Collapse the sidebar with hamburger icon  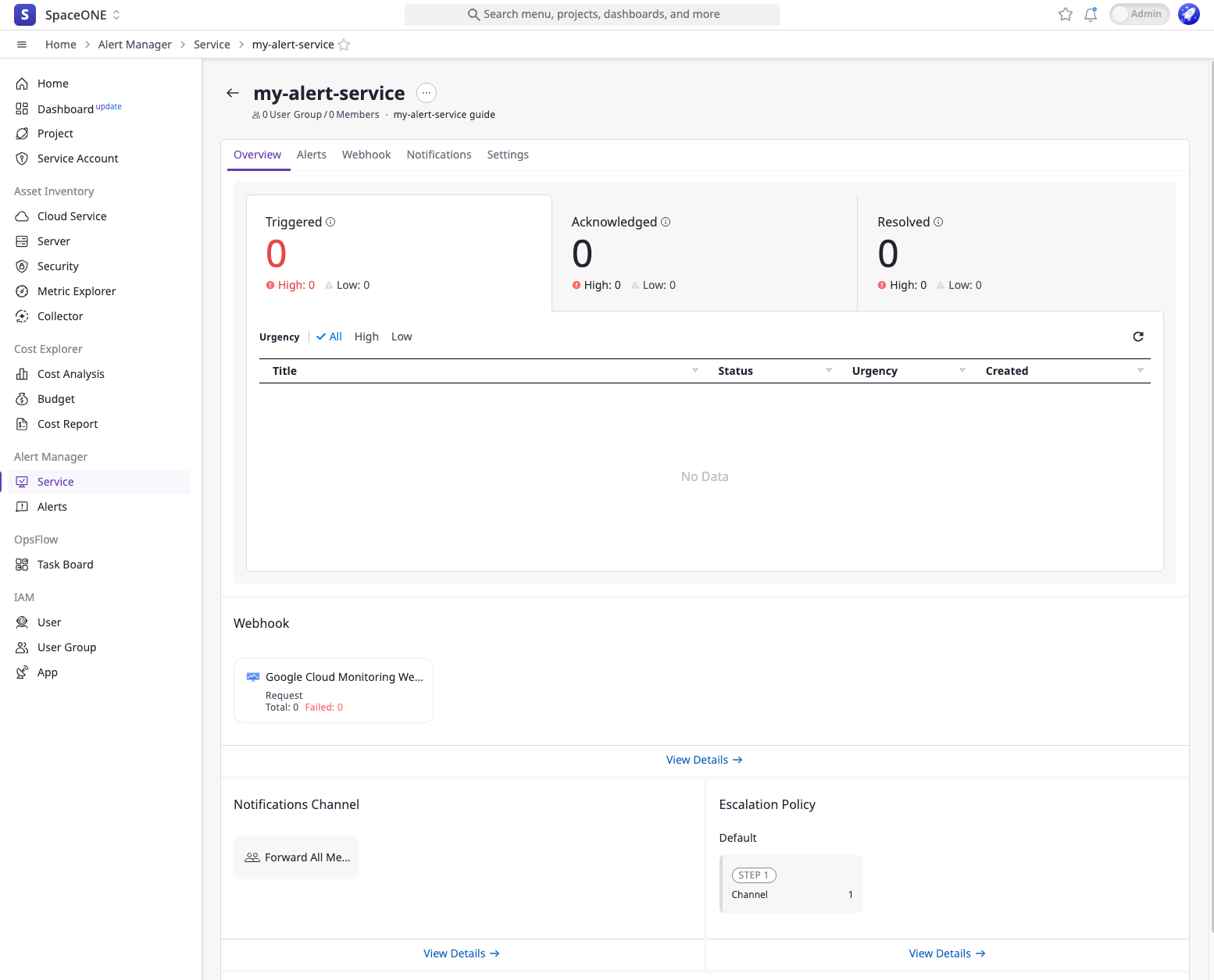tap(22, 45)
